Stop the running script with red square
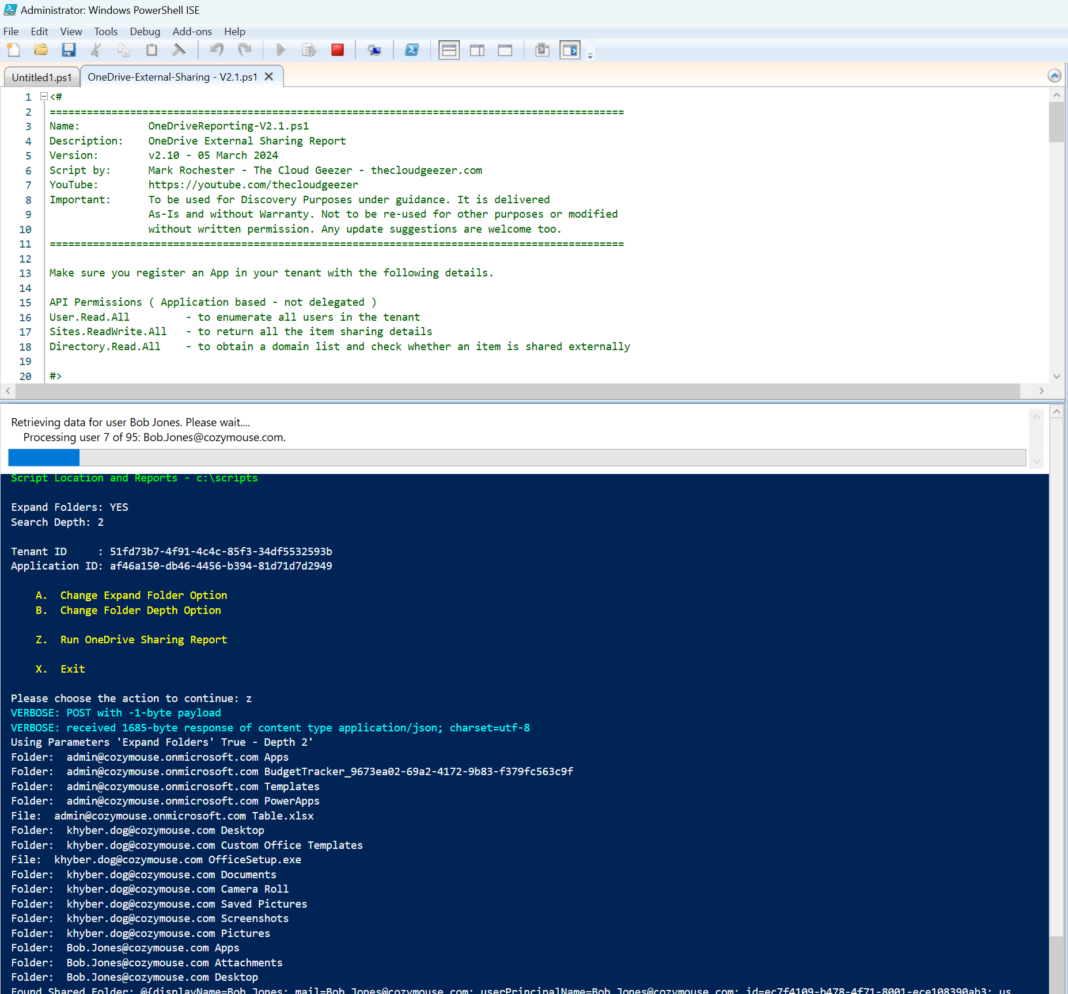The width and height of the screenshot is (1068, 994). click(x=337, y=50)
